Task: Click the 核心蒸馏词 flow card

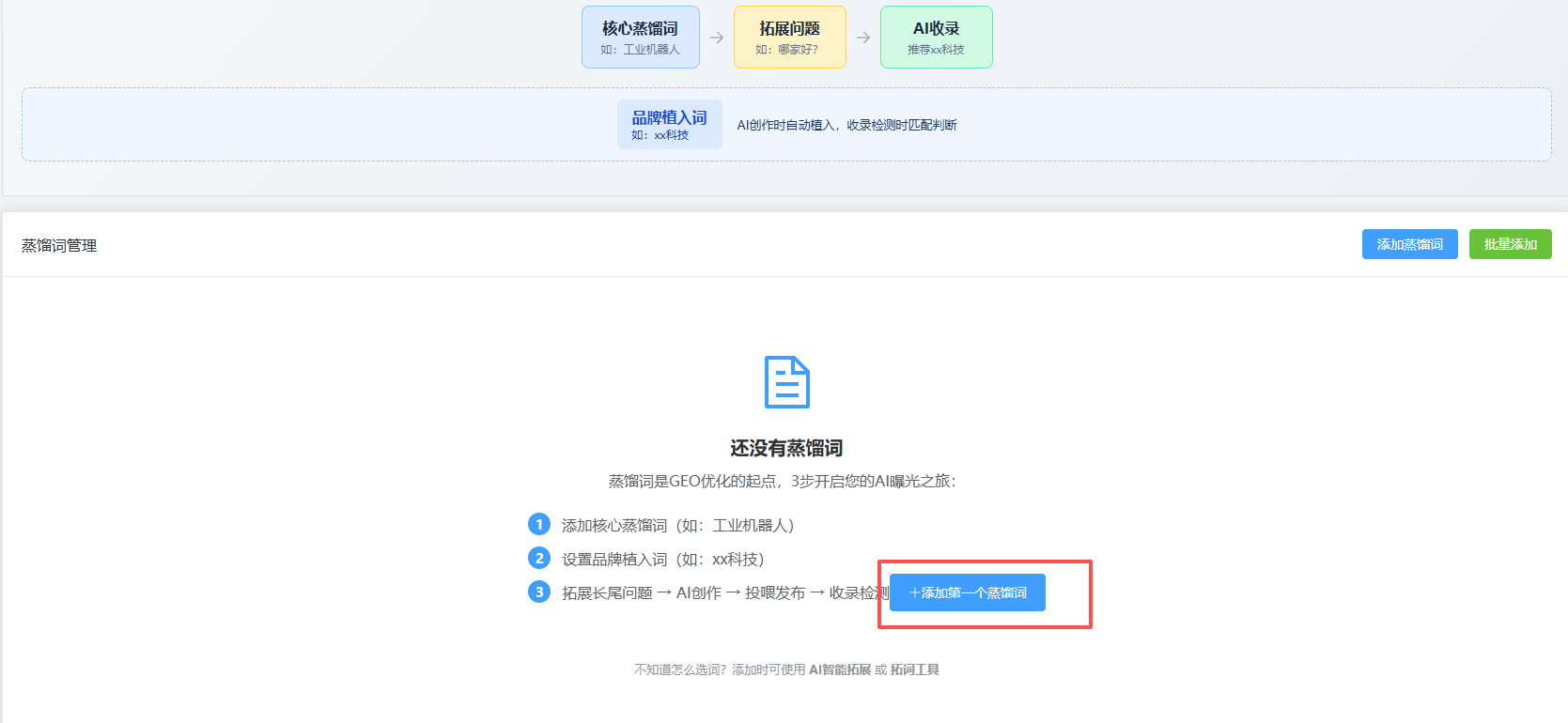Action: tap(640, 38)
